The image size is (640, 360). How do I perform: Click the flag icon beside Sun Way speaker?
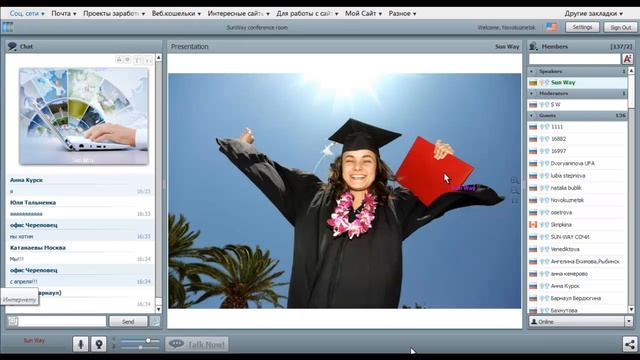(x=533, y=83)
